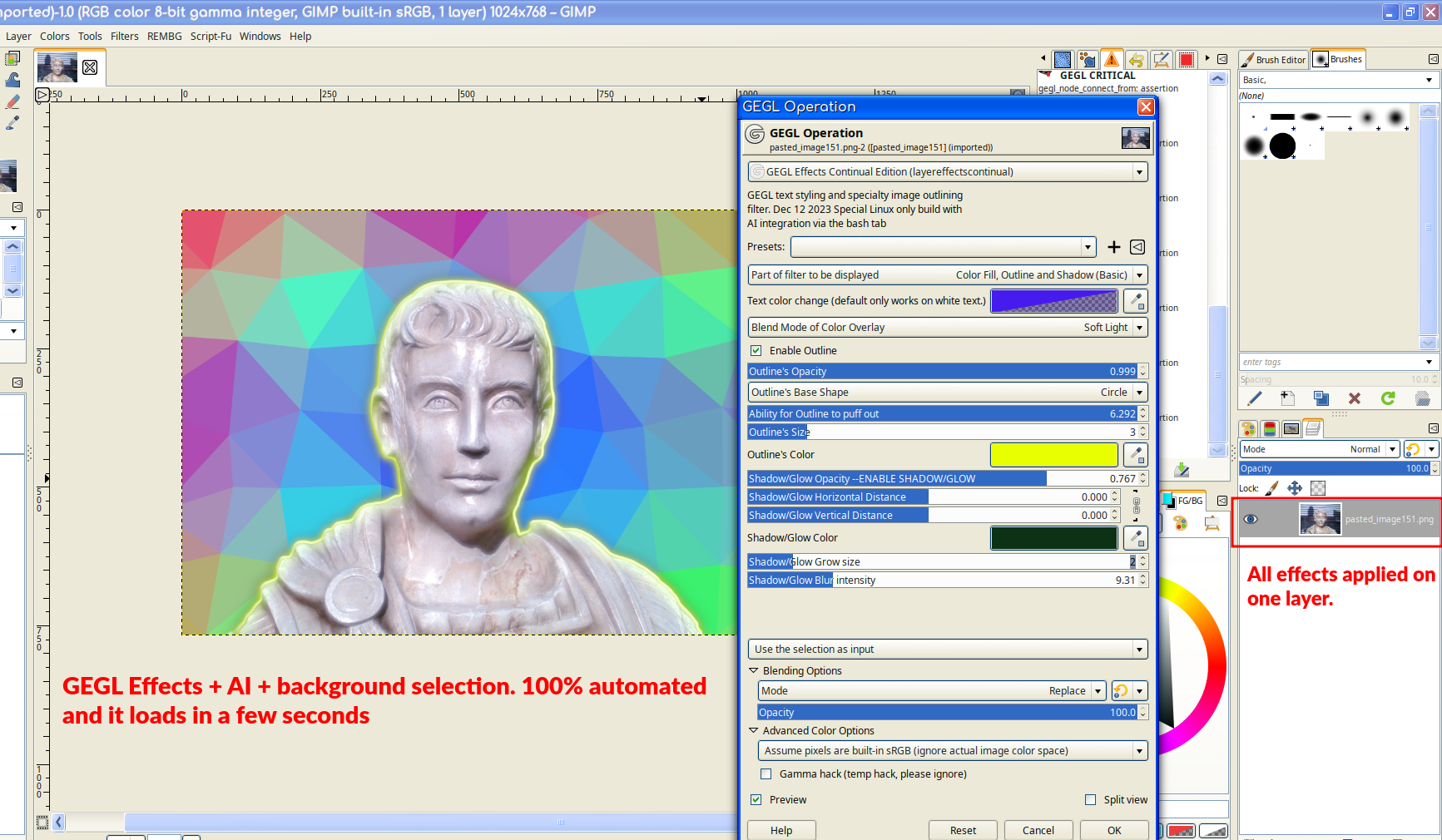1442x840 pixels.
Task: Open Assume pixels are built-in sRGB dropdown
Action: [953, 751]
